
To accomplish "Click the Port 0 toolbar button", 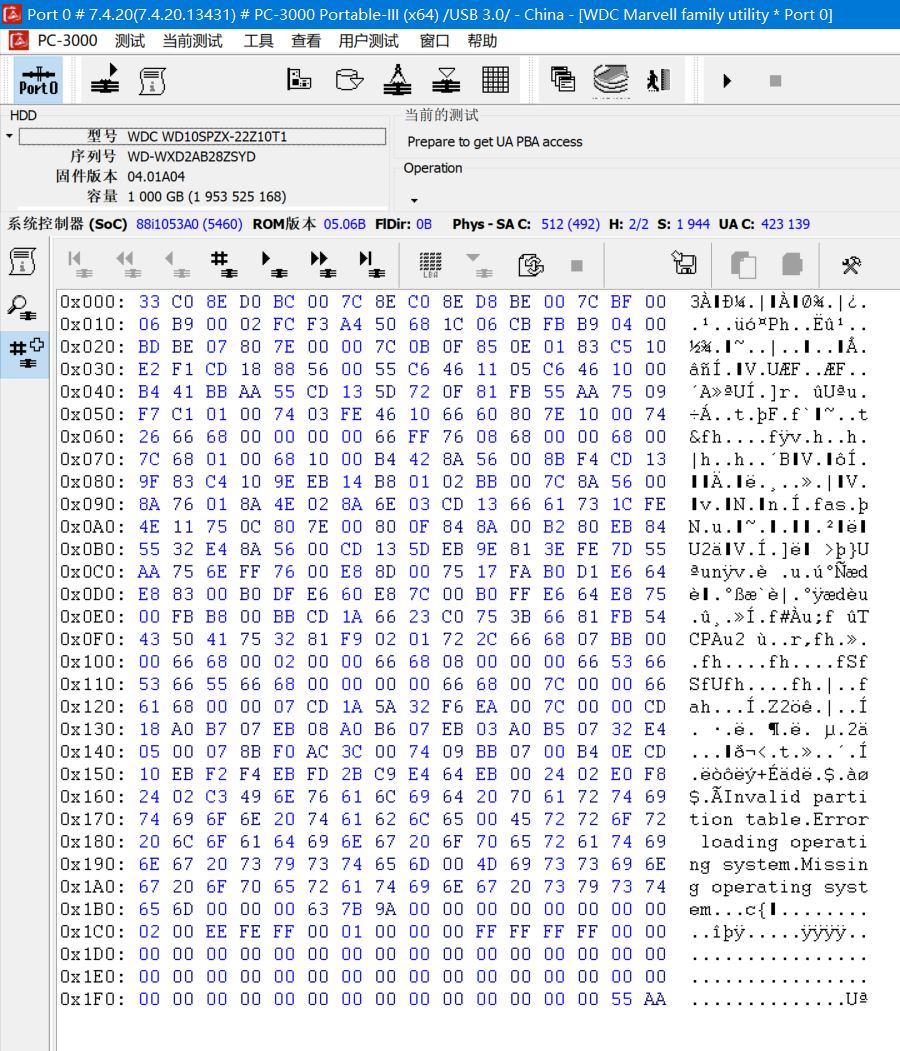I will [38, 80].
